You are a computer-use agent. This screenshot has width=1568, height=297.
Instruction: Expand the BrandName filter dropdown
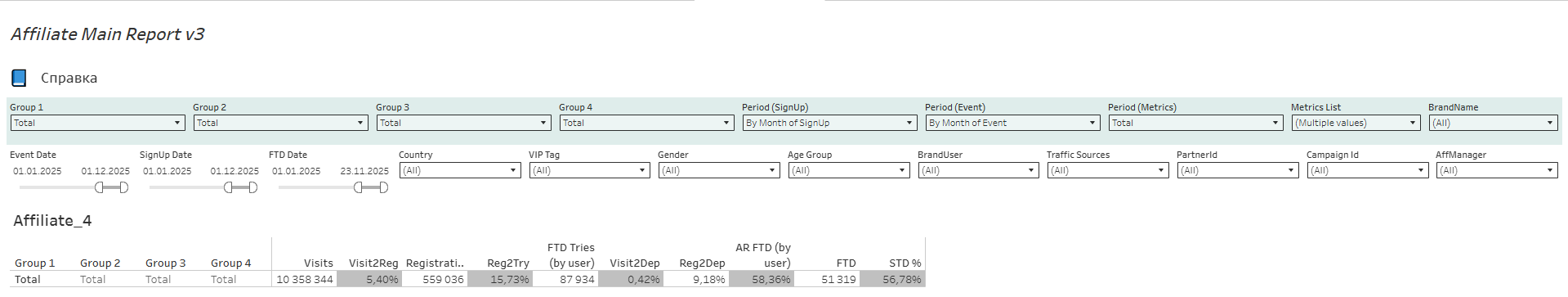coord(1493,123)
